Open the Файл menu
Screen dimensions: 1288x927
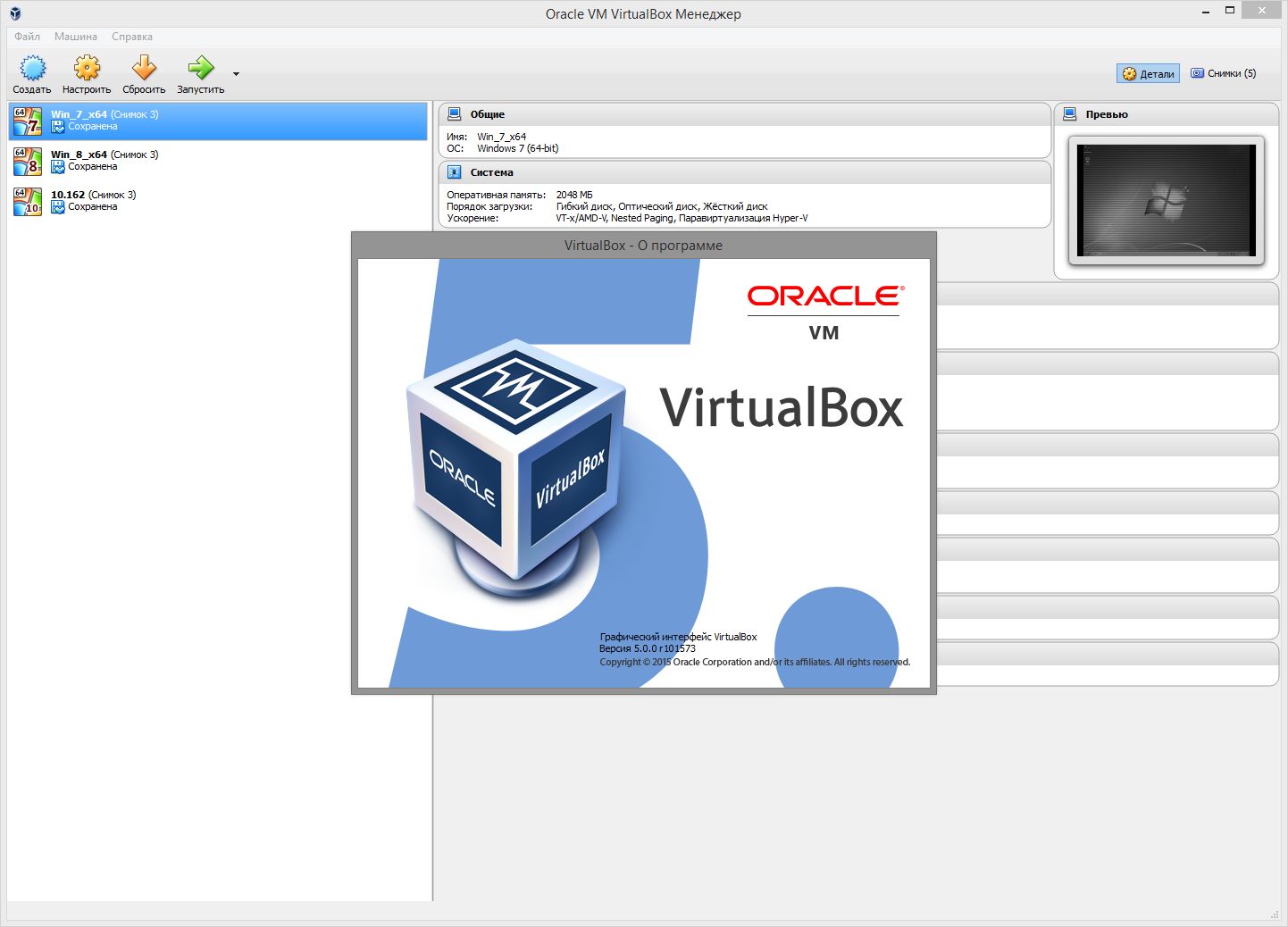(x=27, y=37)
